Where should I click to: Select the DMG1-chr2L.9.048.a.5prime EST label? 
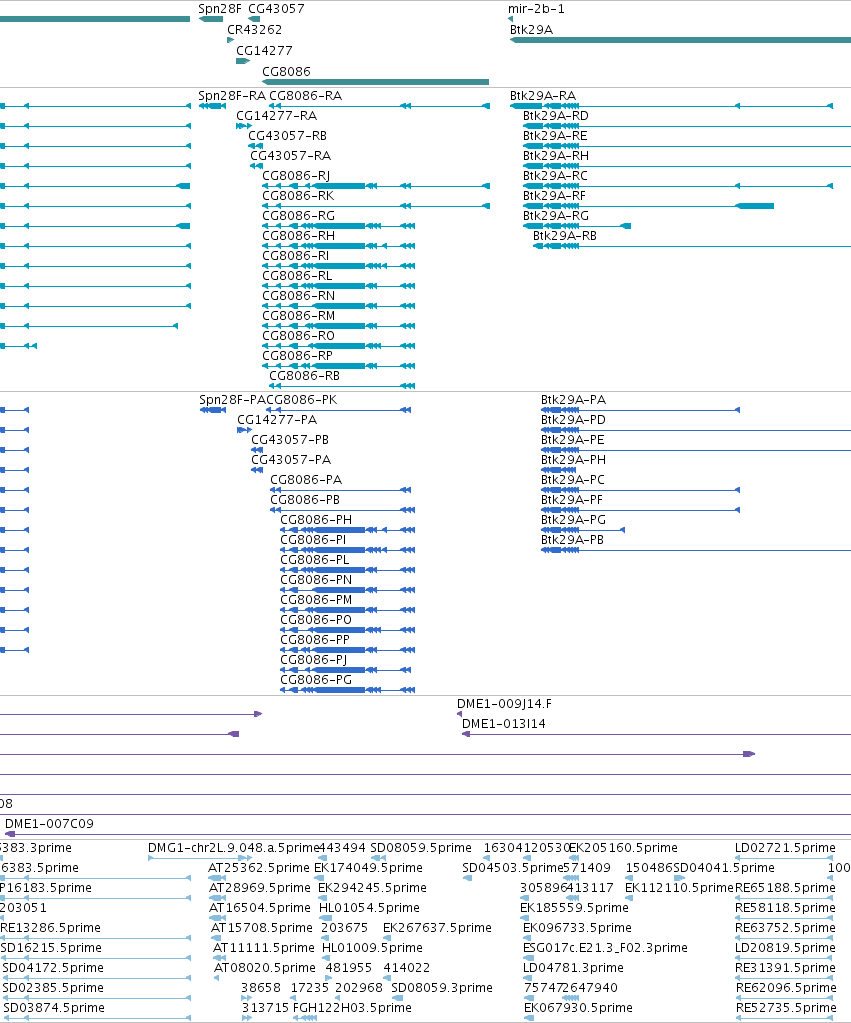click(234, 848)
